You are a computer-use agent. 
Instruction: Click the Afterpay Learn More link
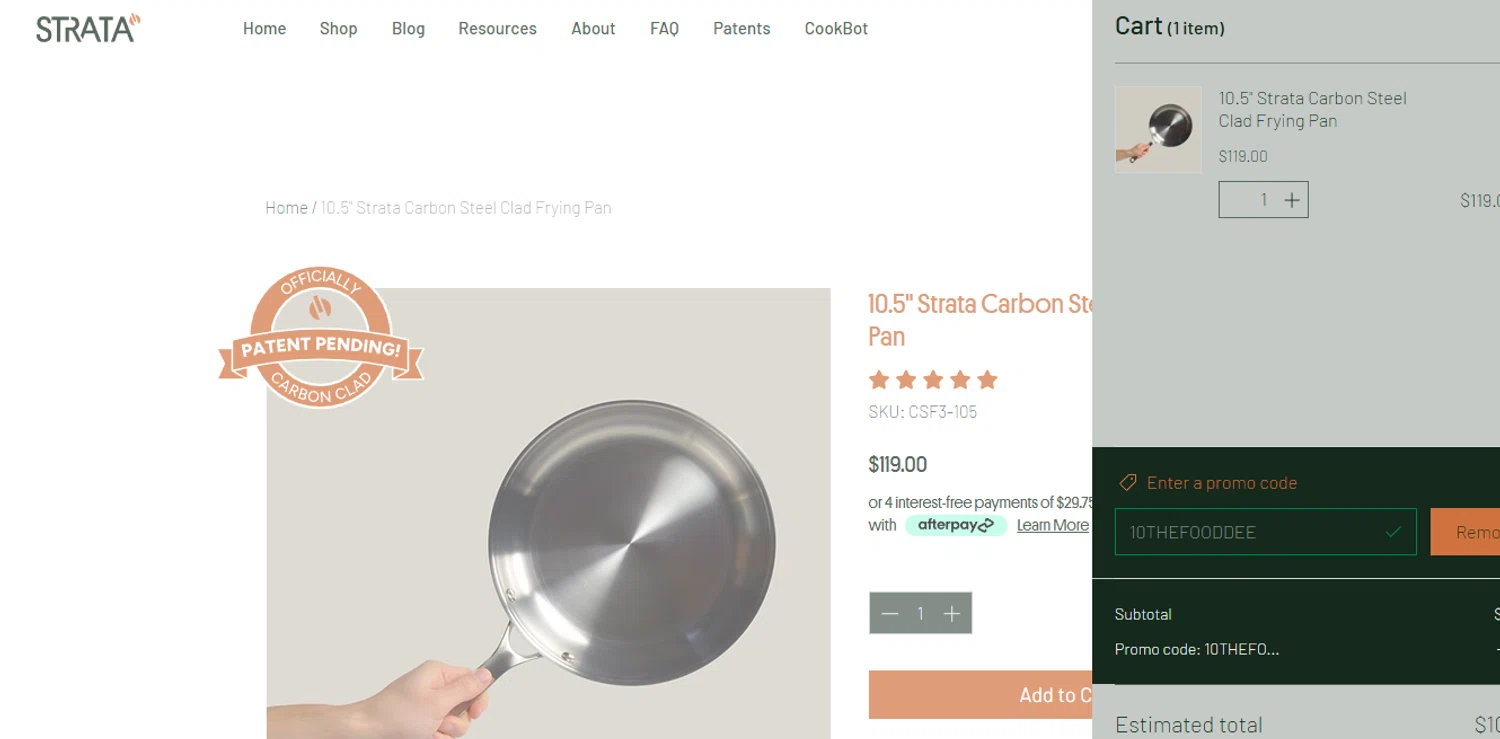pos(1052,525)
